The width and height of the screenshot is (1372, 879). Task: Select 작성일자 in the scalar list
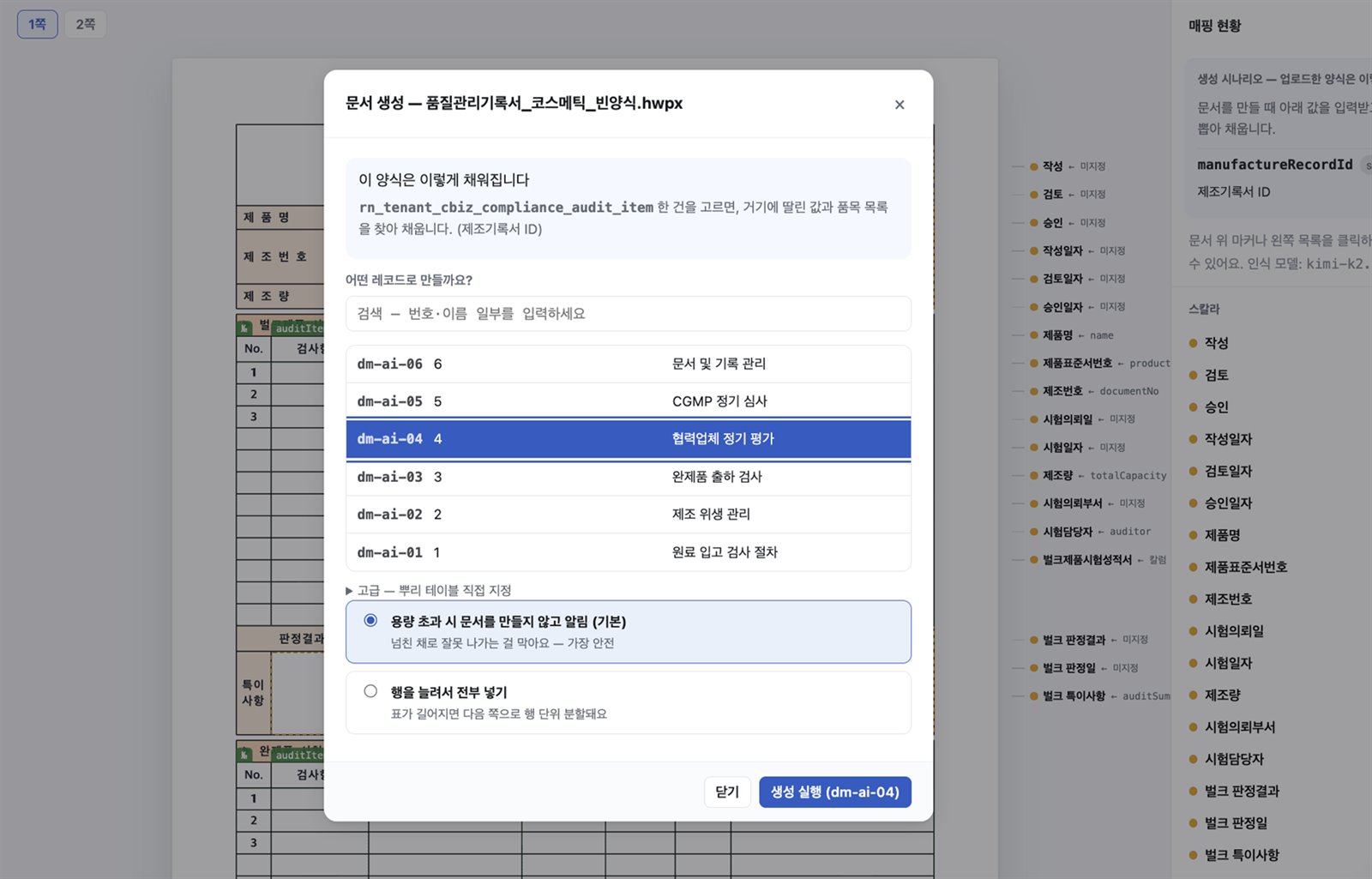click(x=1229, y=439)
